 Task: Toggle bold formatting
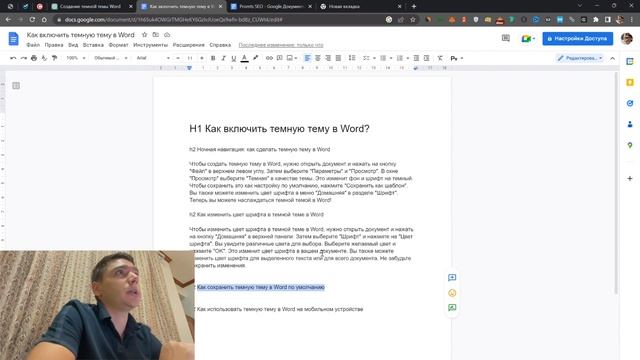click(x=213, y=58)
